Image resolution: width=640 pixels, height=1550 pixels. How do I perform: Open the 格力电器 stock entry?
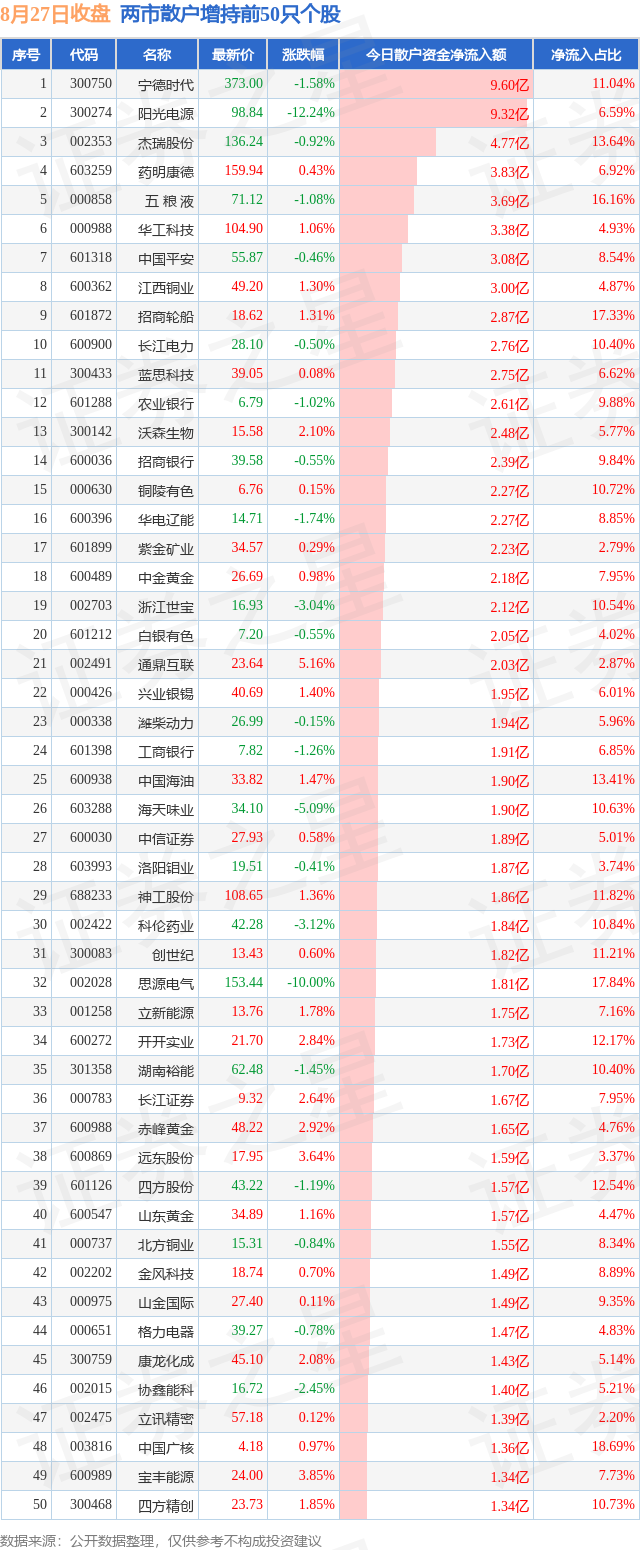[x=166, y=1331]
